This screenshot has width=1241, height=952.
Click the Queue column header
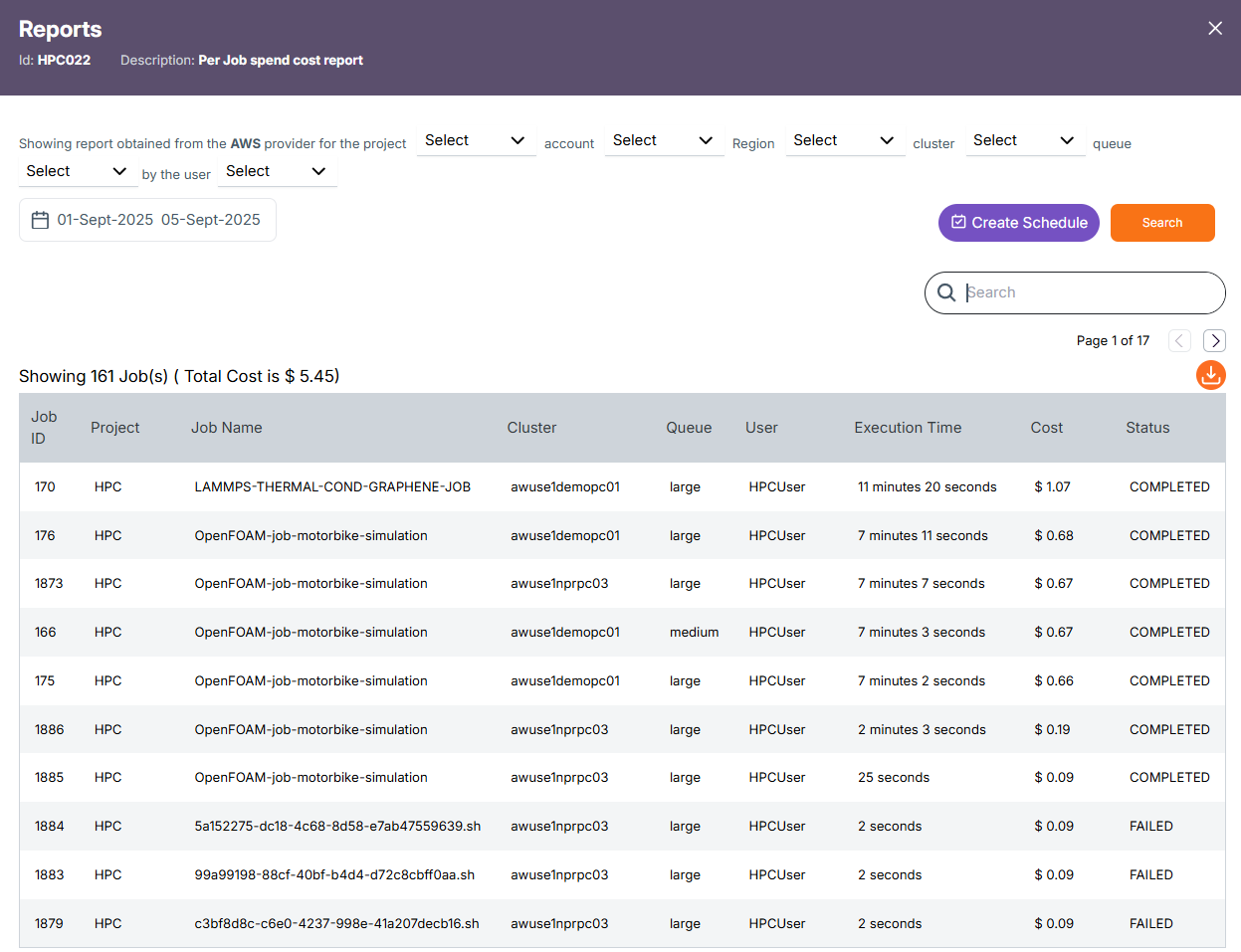[x=689, y=428]
